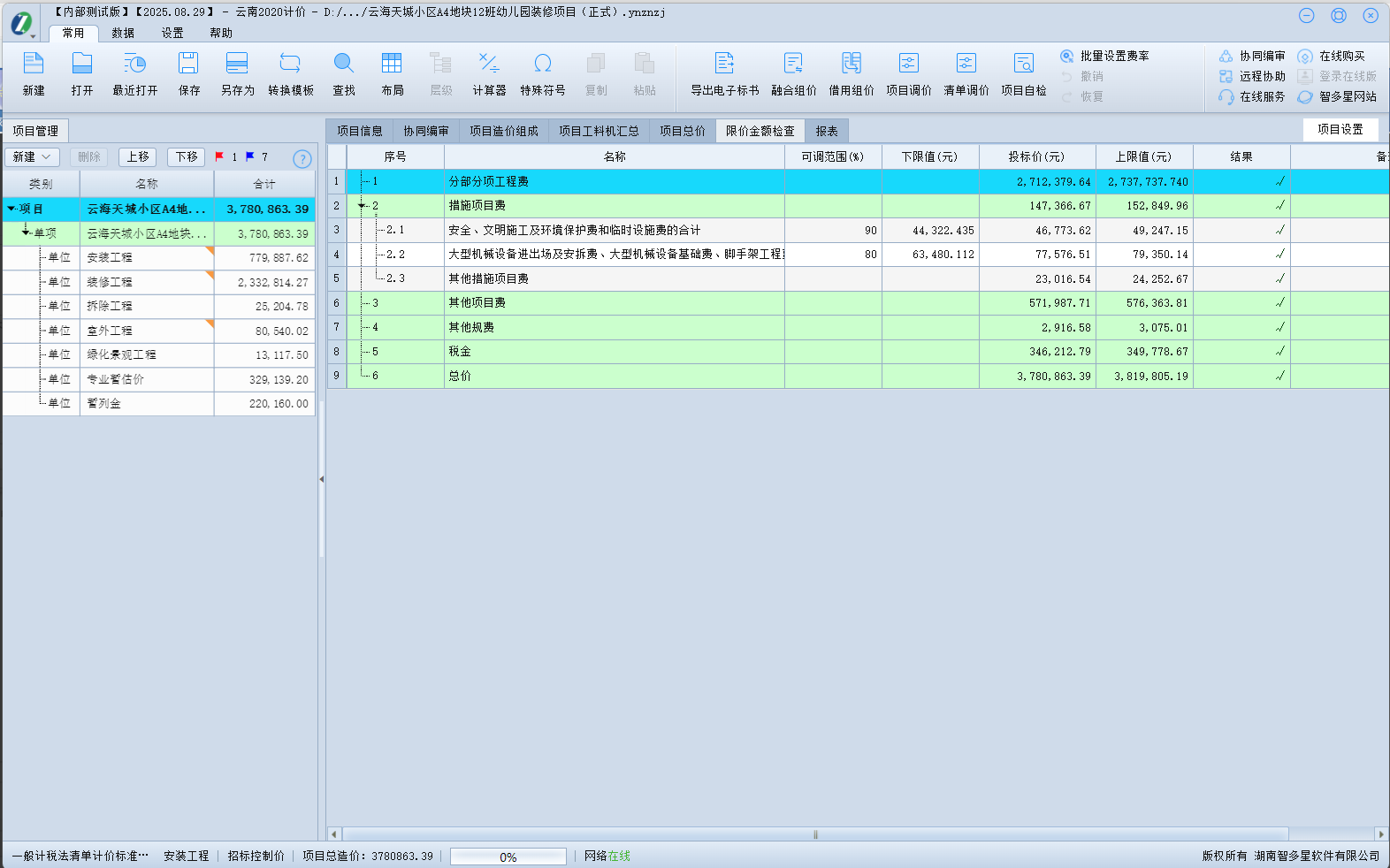
Task: Click the red flag marker
Action: point(219,156)
